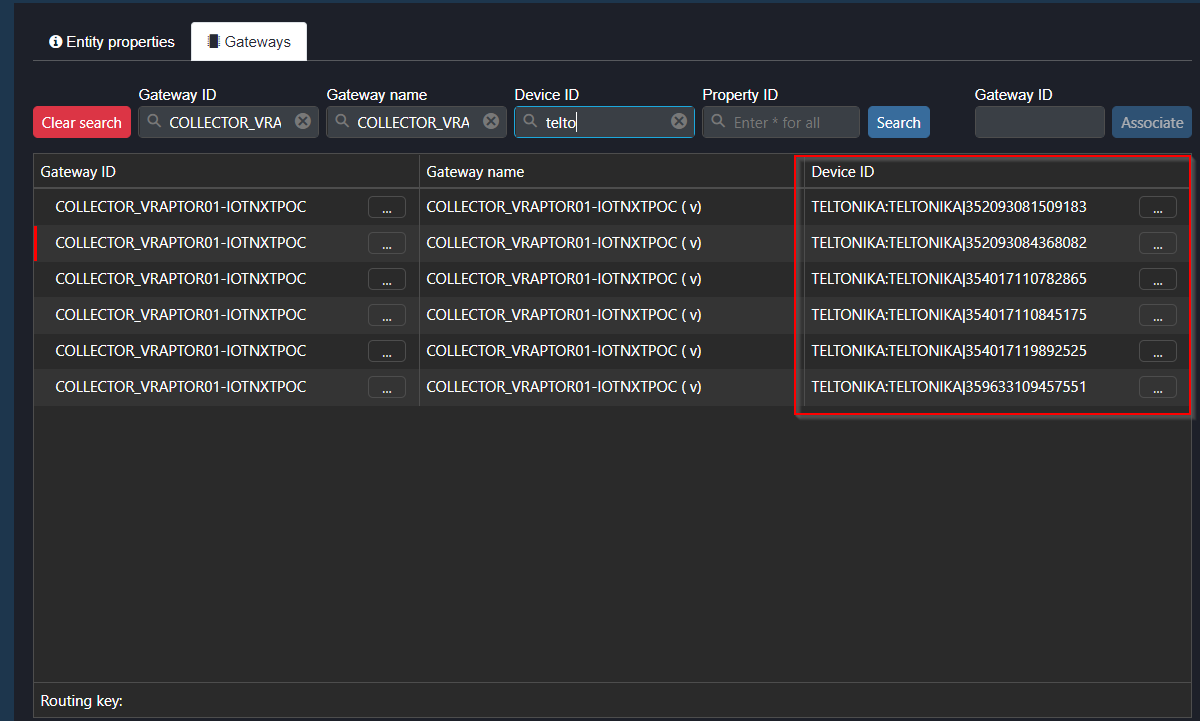1200x721 pixels.
Task: Click the magnifier icon in the Gateway name field
Action: pyautogui.click(x=342, y=122)
